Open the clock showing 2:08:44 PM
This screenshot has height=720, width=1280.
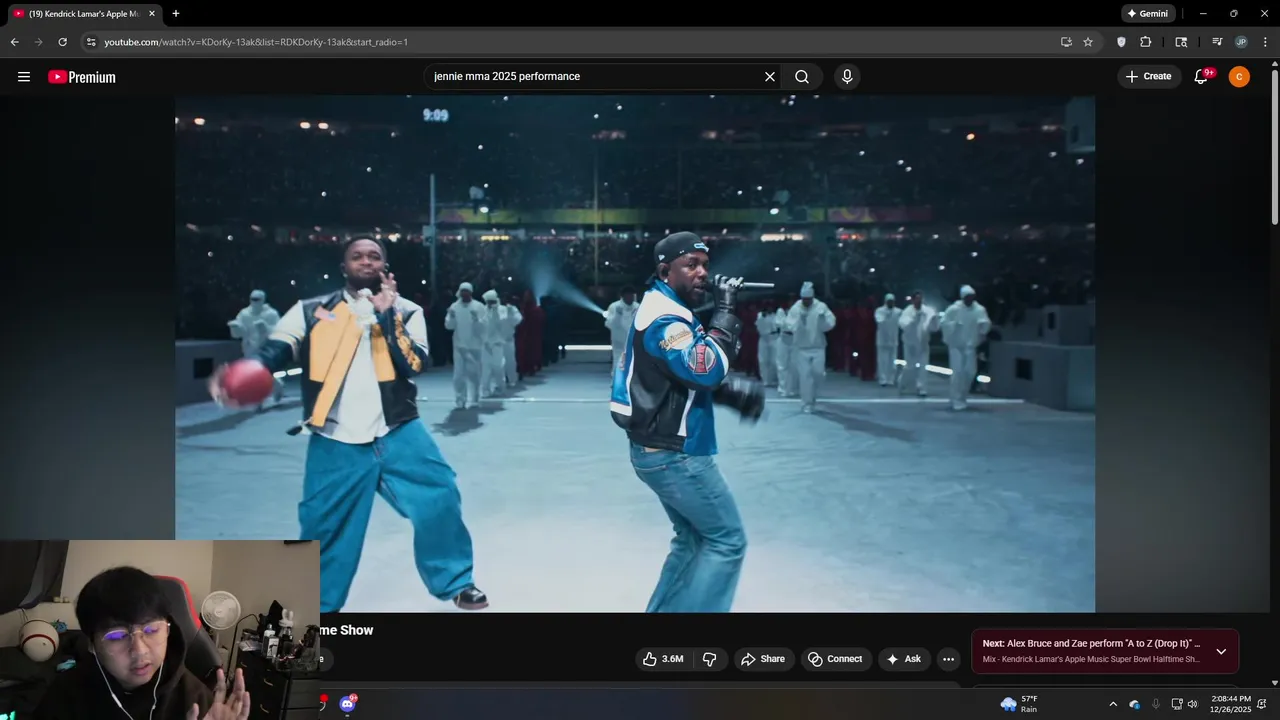click(x=1230, y=704)
